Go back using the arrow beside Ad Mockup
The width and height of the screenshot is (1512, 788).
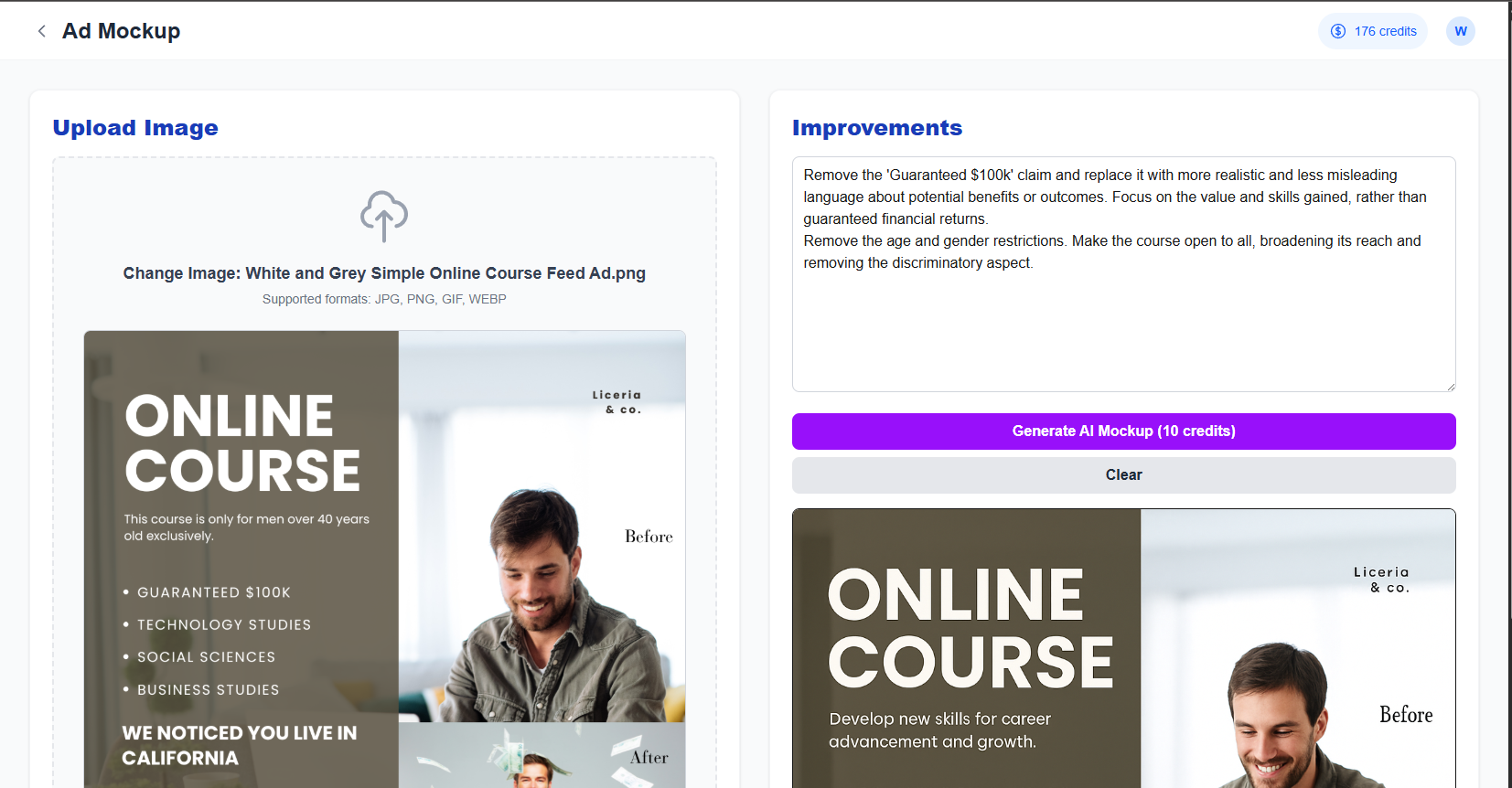(41, 31)
